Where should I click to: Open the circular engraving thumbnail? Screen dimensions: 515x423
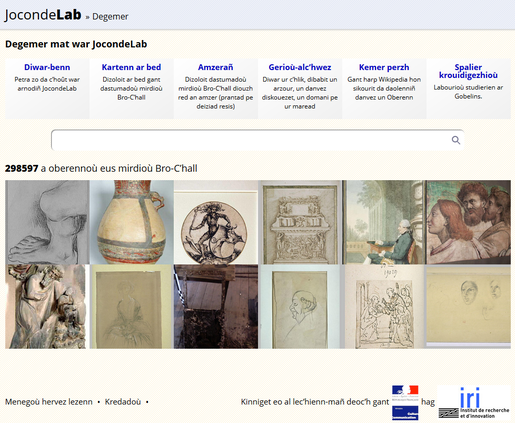(x=216, y=222)
